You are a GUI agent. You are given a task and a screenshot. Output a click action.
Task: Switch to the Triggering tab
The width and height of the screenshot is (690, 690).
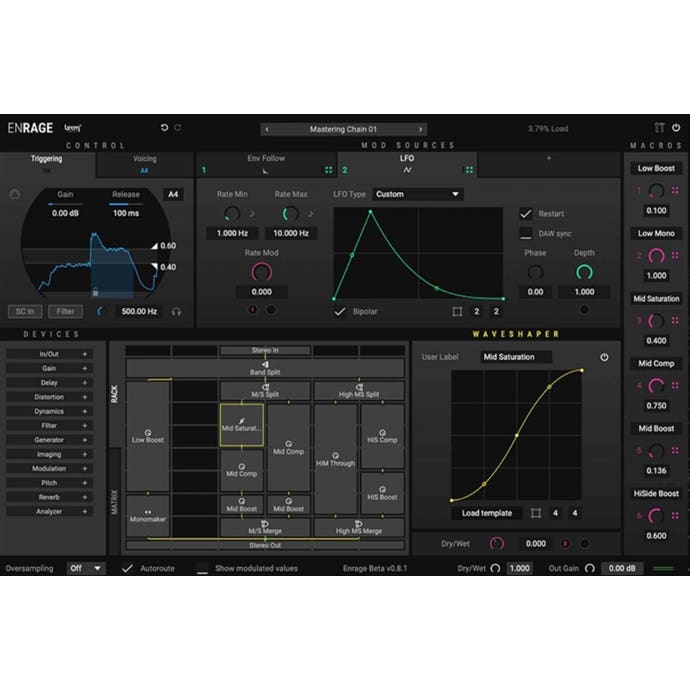coord(47,164)
